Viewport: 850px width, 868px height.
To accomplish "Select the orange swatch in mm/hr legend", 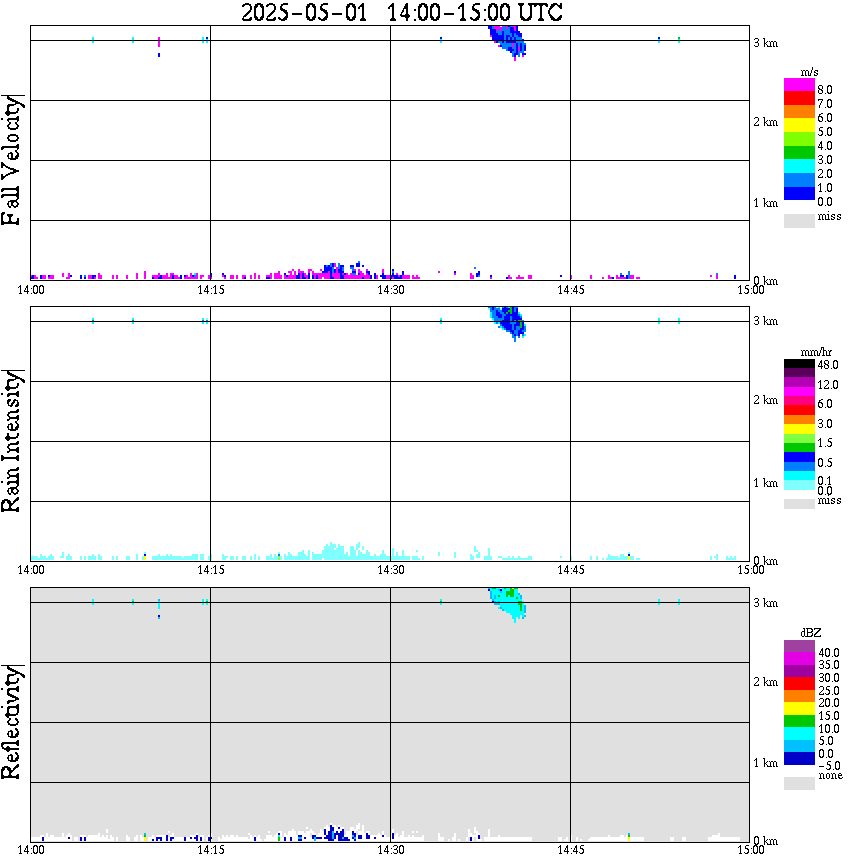I will click(799, 420).
